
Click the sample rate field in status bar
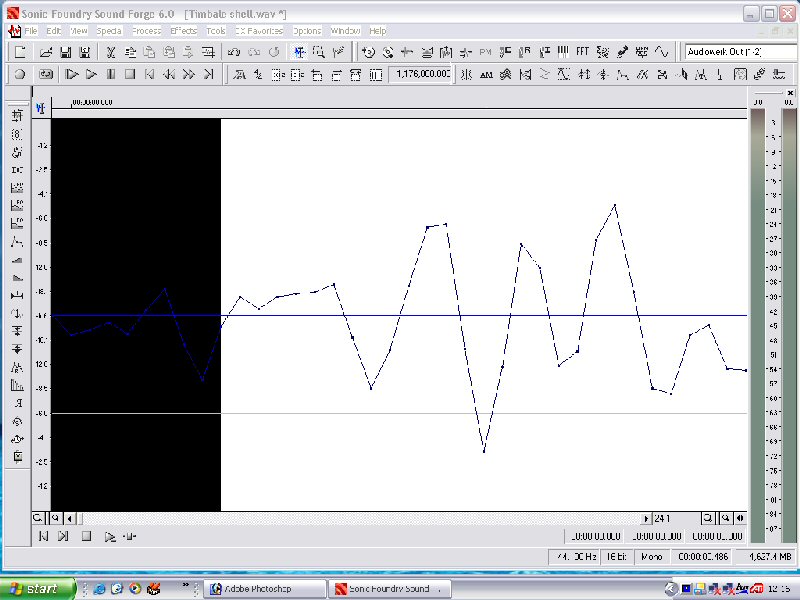[x=578, y=556]
